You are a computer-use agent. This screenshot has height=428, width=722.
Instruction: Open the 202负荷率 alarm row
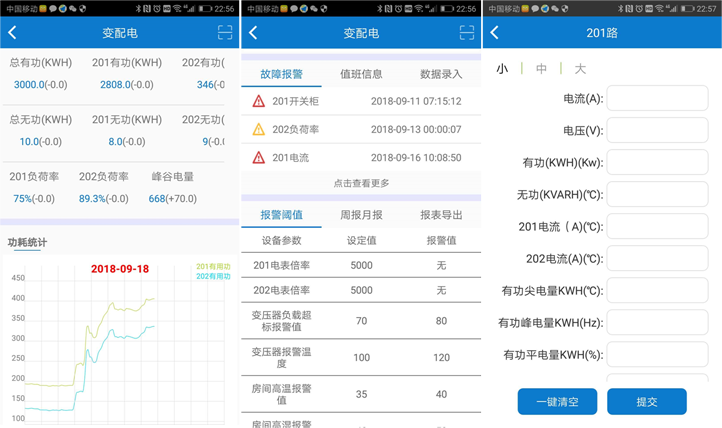(x=361, y=129)
